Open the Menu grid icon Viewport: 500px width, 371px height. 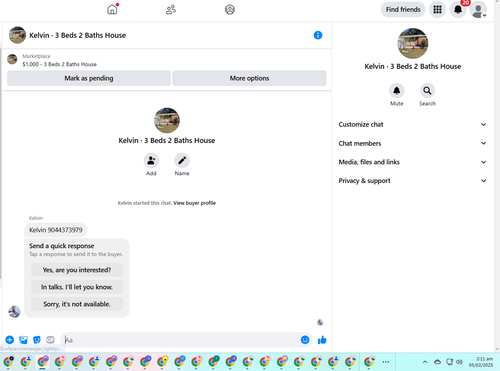[x=437, y=9]
